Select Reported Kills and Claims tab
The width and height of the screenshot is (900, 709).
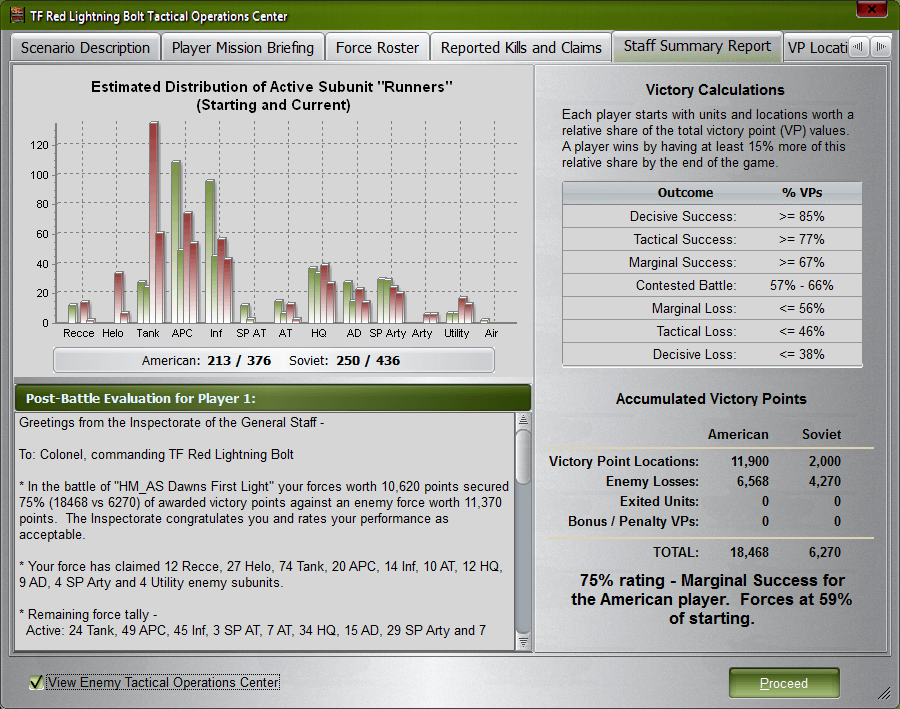click(521, 48)
